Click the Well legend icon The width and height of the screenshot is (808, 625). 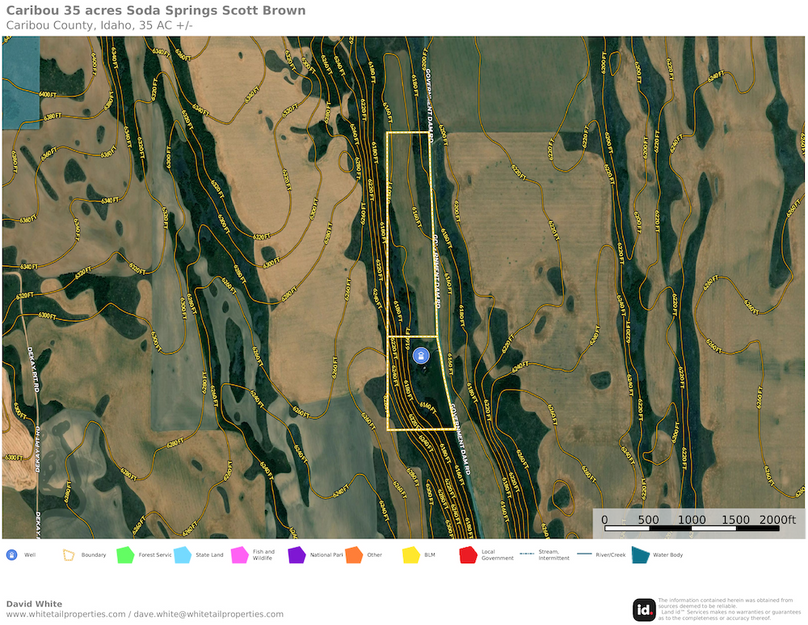click(x=11, y=554)
